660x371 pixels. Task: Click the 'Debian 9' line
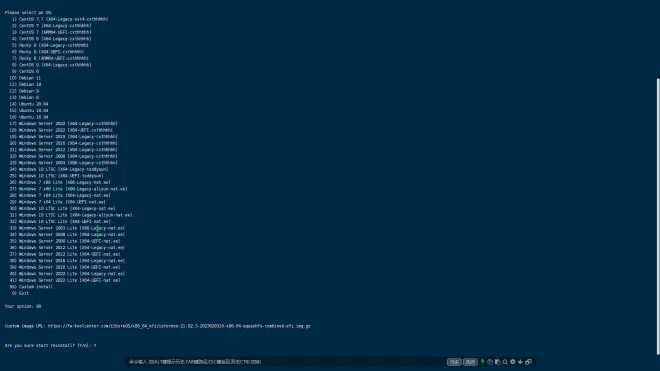pyautogui.click(x=24, y=91)
